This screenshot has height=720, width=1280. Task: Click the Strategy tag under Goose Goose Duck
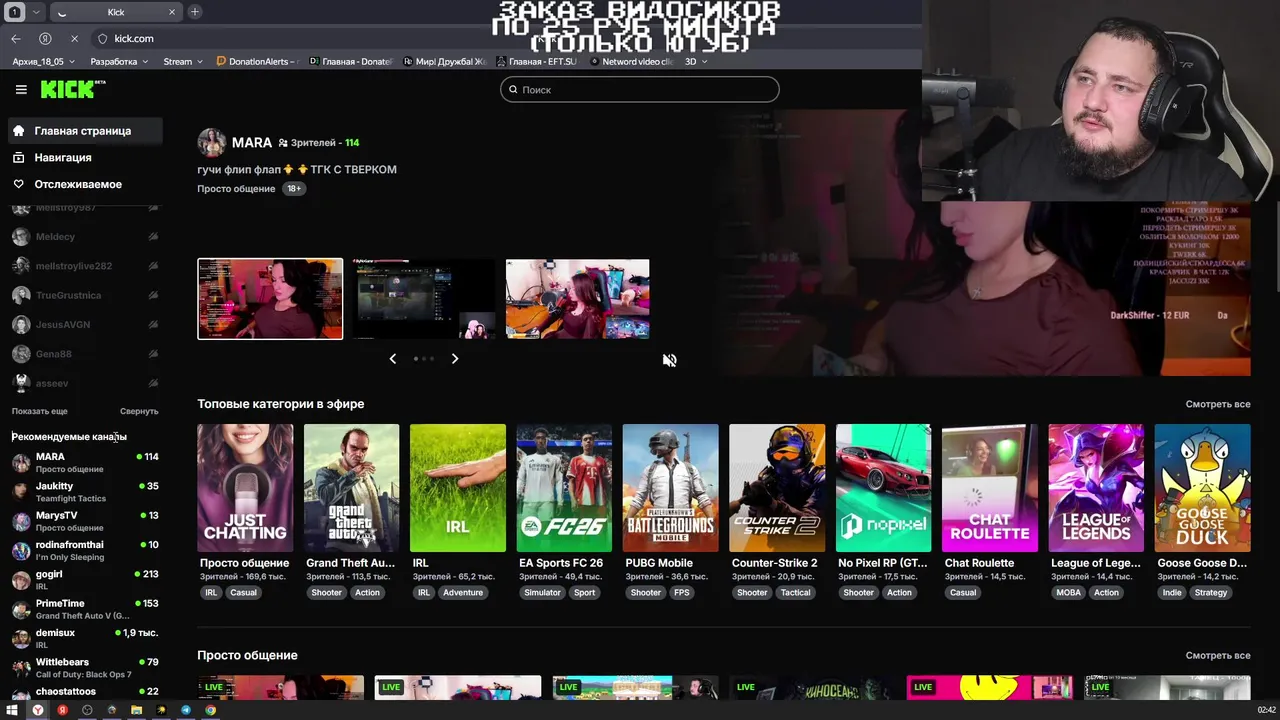[1211, 592]
